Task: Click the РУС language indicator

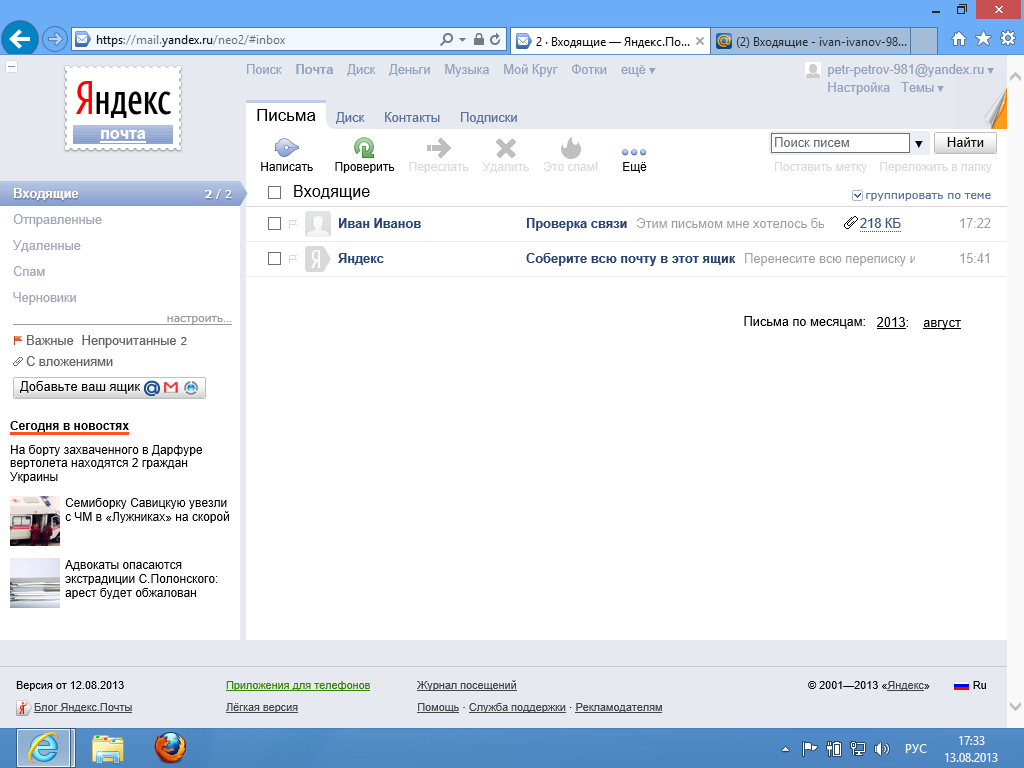Action: pos(916,748)
